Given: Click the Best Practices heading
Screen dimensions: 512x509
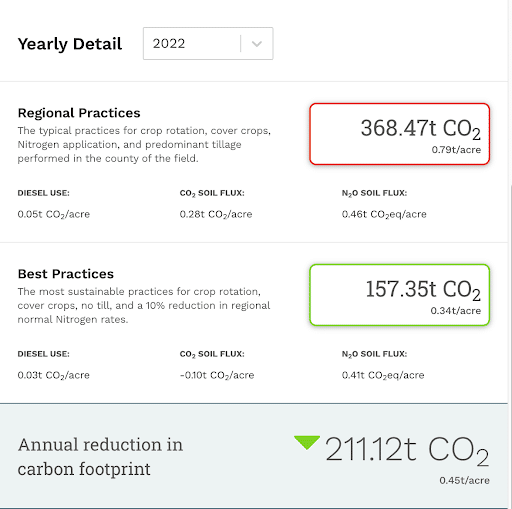Looking at the screenshot, I should pyautogui.click(x=66, y=274).
